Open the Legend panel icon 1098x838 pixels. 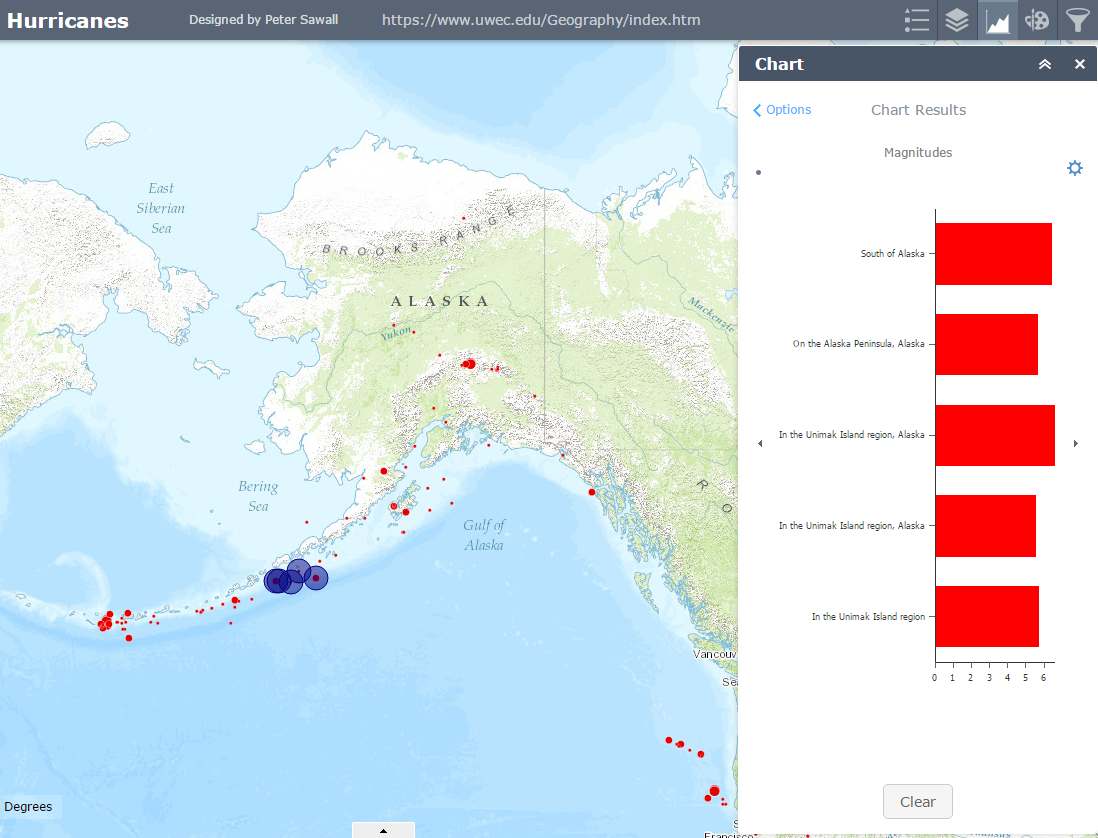click(x=917, y=20)
